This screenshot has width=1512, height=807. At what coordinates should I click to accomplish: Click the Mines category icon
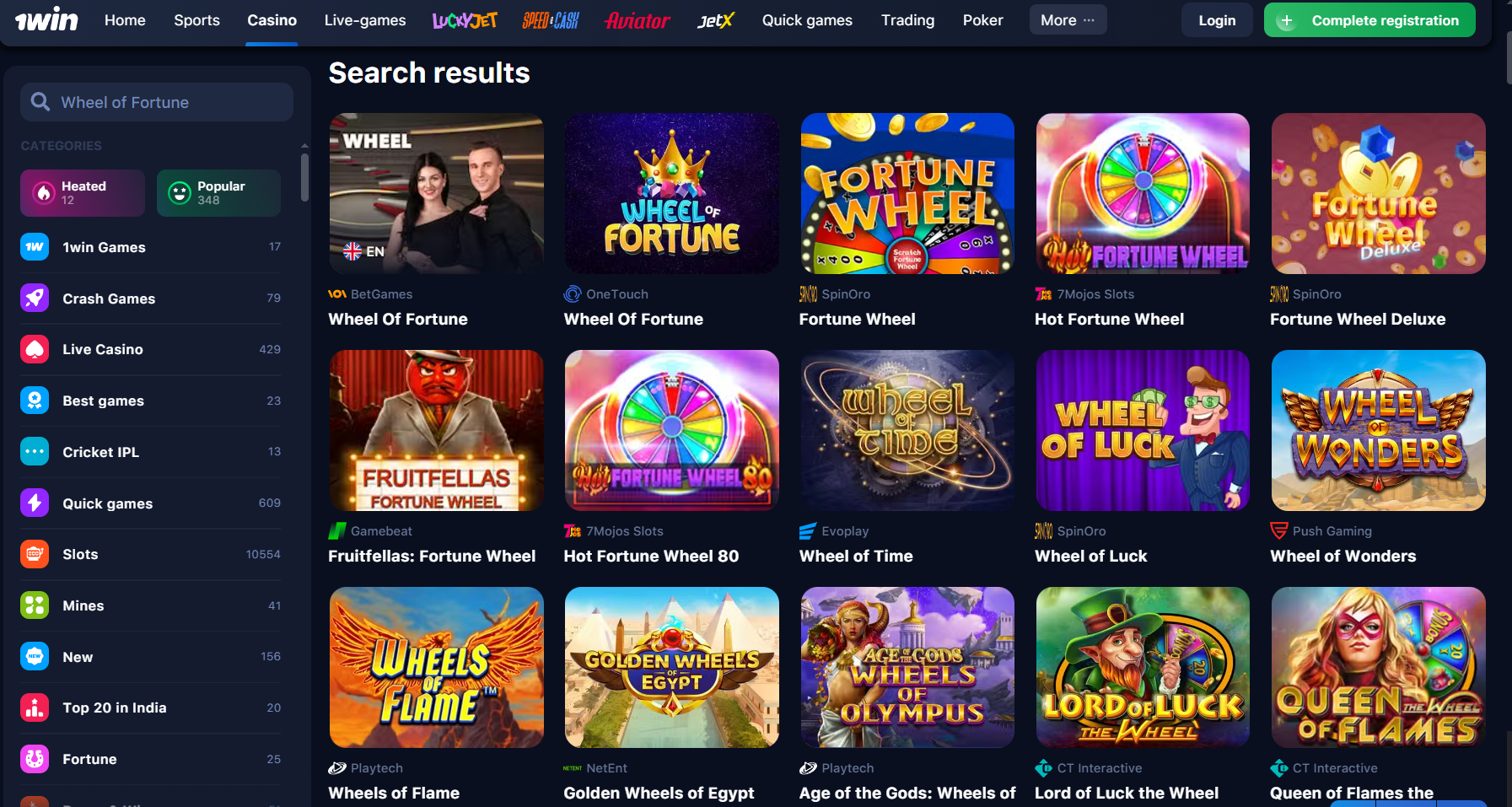(35, 605)
